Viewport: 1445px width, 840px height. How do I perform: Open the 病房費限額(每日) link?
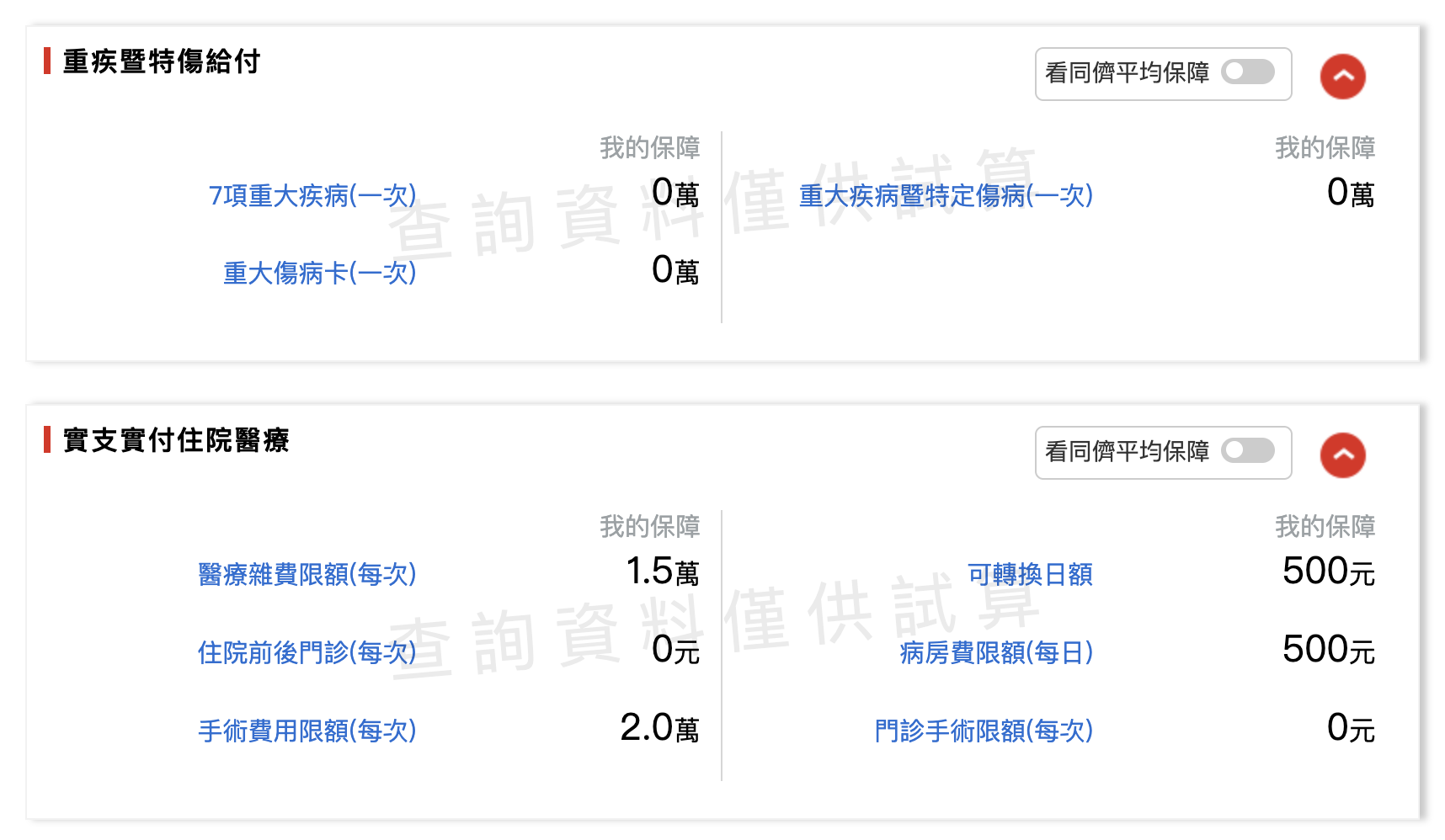(996, 652)
